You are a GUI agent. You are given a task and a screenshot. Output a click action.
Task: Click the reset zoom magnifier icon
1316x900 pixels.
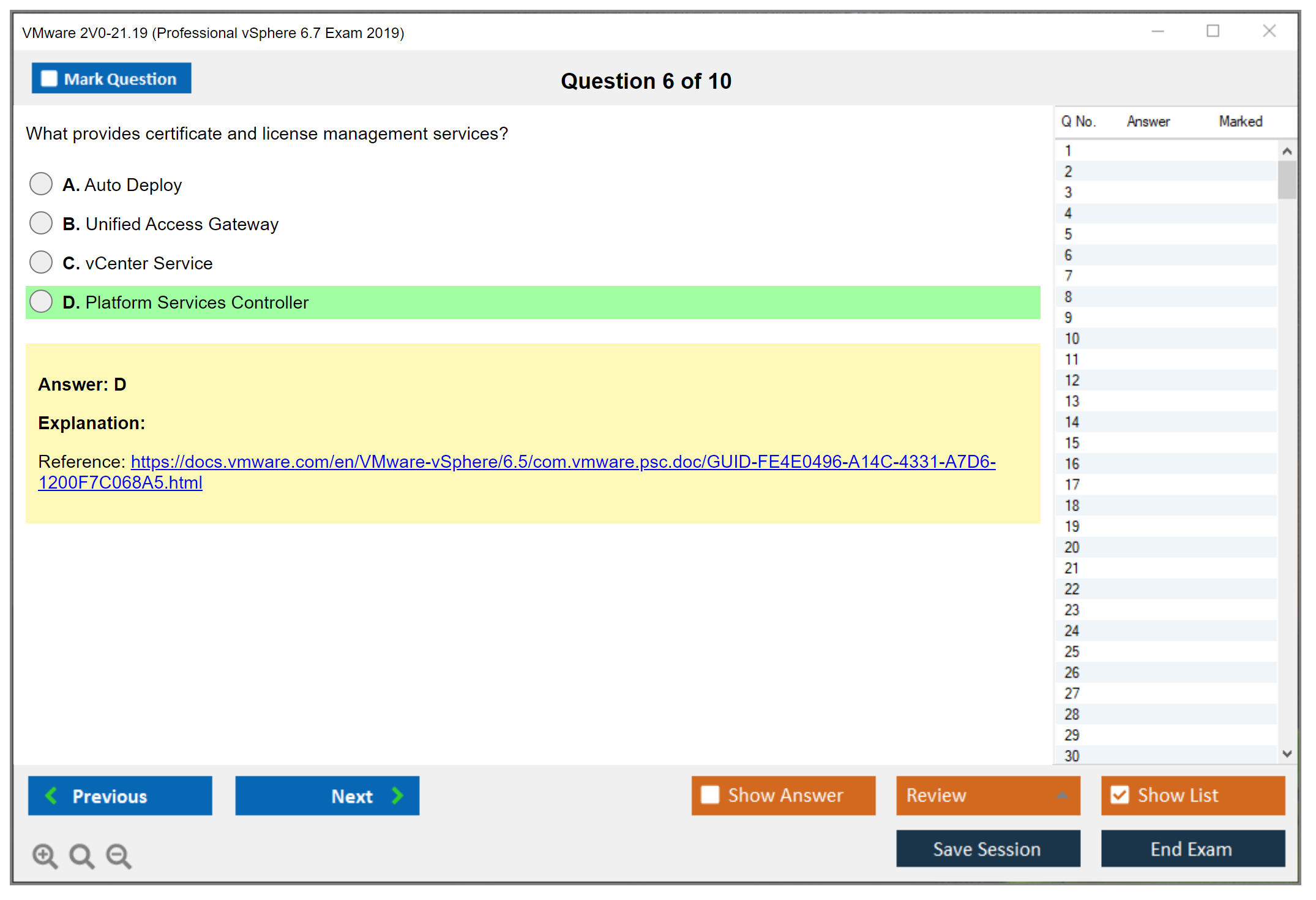pos(81,855)
